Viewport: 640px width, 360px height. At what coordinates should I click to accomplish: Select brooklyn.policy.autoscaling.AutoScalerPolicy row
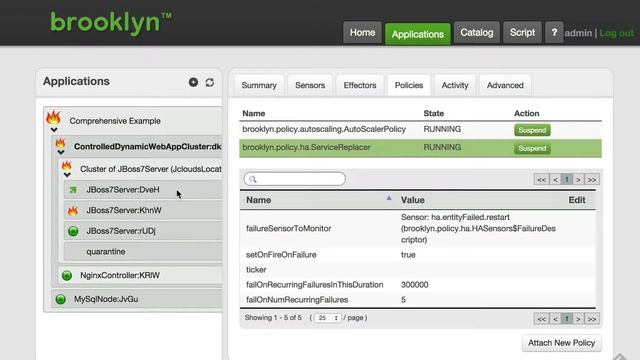[420, 130]
